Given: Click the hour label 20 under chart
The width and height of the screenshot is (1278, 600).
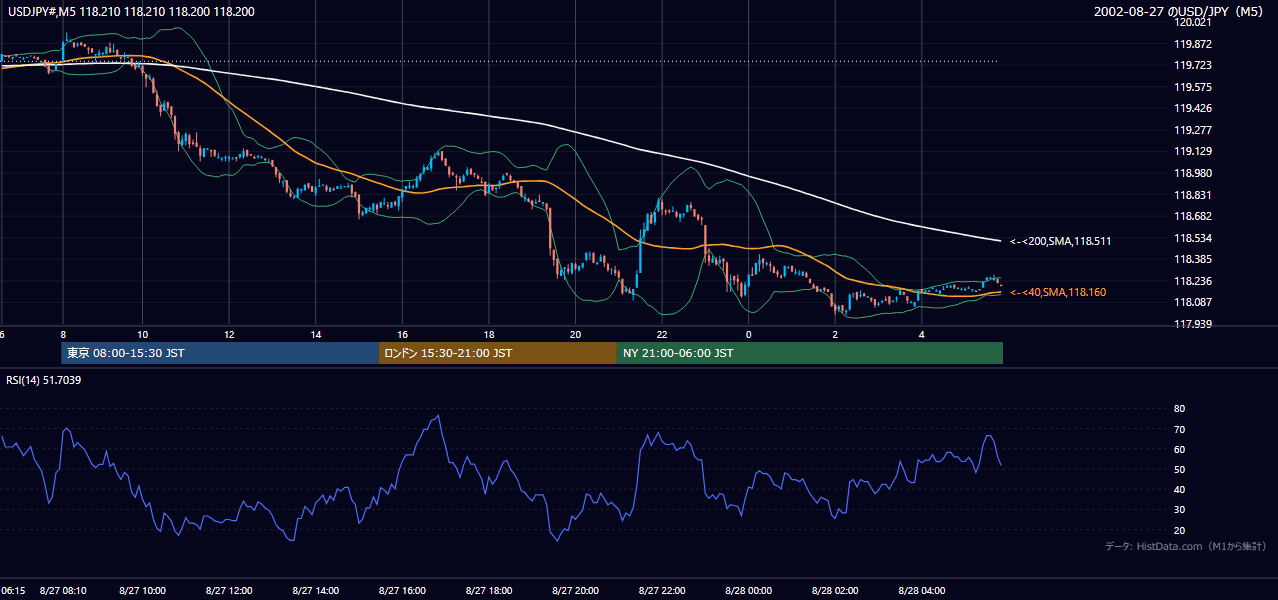Looking at the screenshot, I should (x=575, y=335).
